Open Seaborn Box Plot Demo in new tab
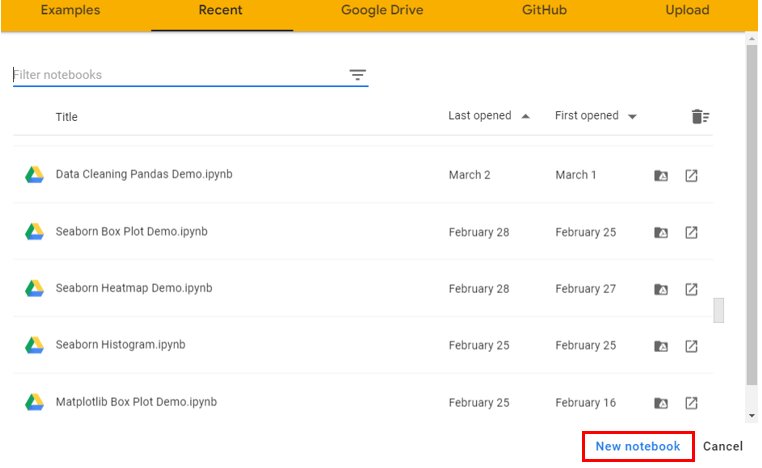This screenshot has height=468, width=762. point(691,233)
